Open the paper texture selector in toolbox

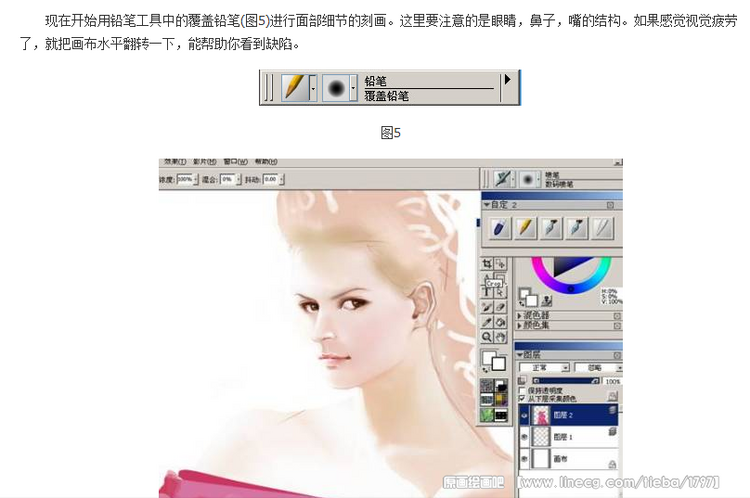(487, 386)
